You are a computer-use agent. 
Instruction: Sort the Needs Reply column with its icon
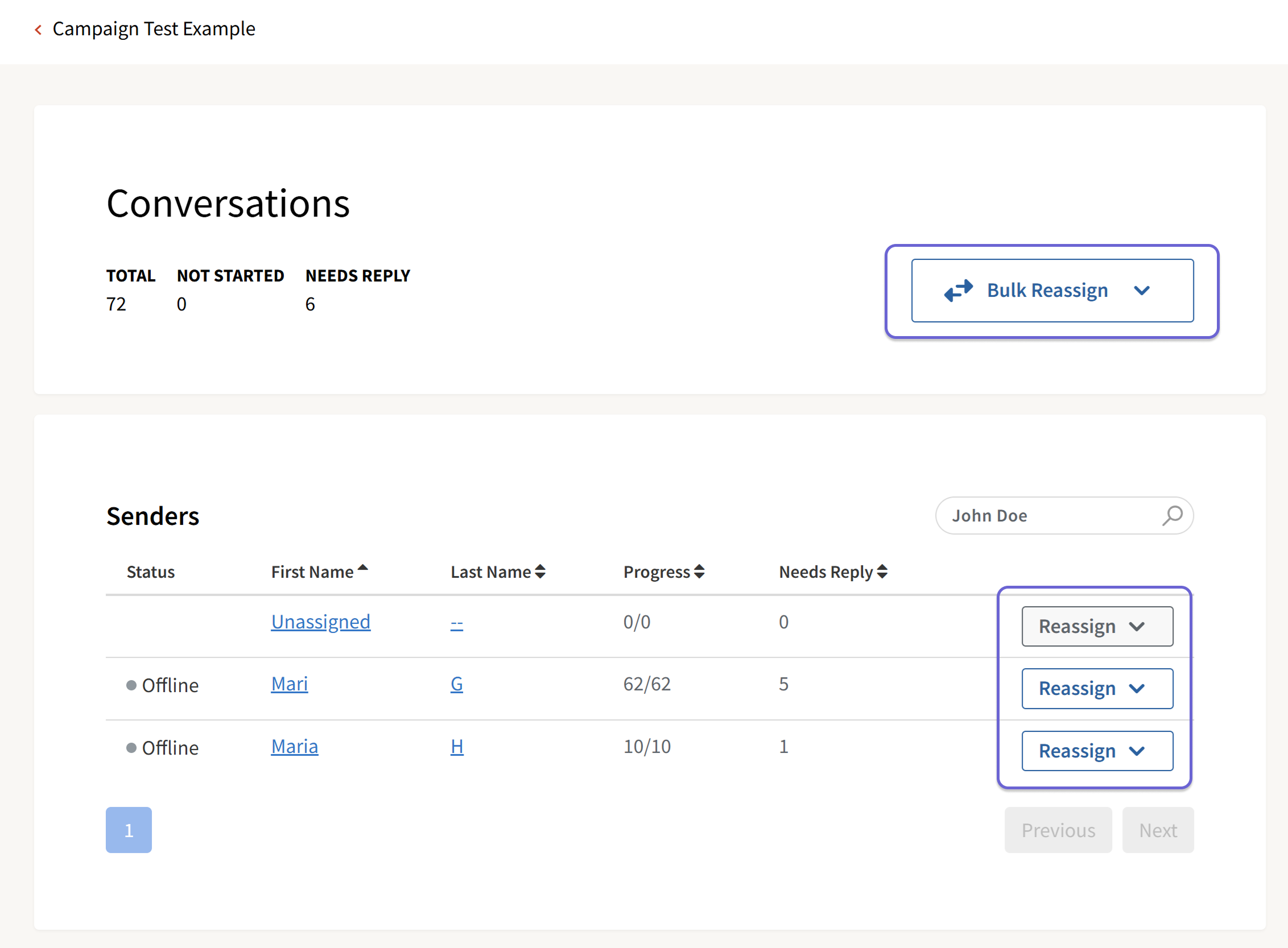click(x=881, y=571)
